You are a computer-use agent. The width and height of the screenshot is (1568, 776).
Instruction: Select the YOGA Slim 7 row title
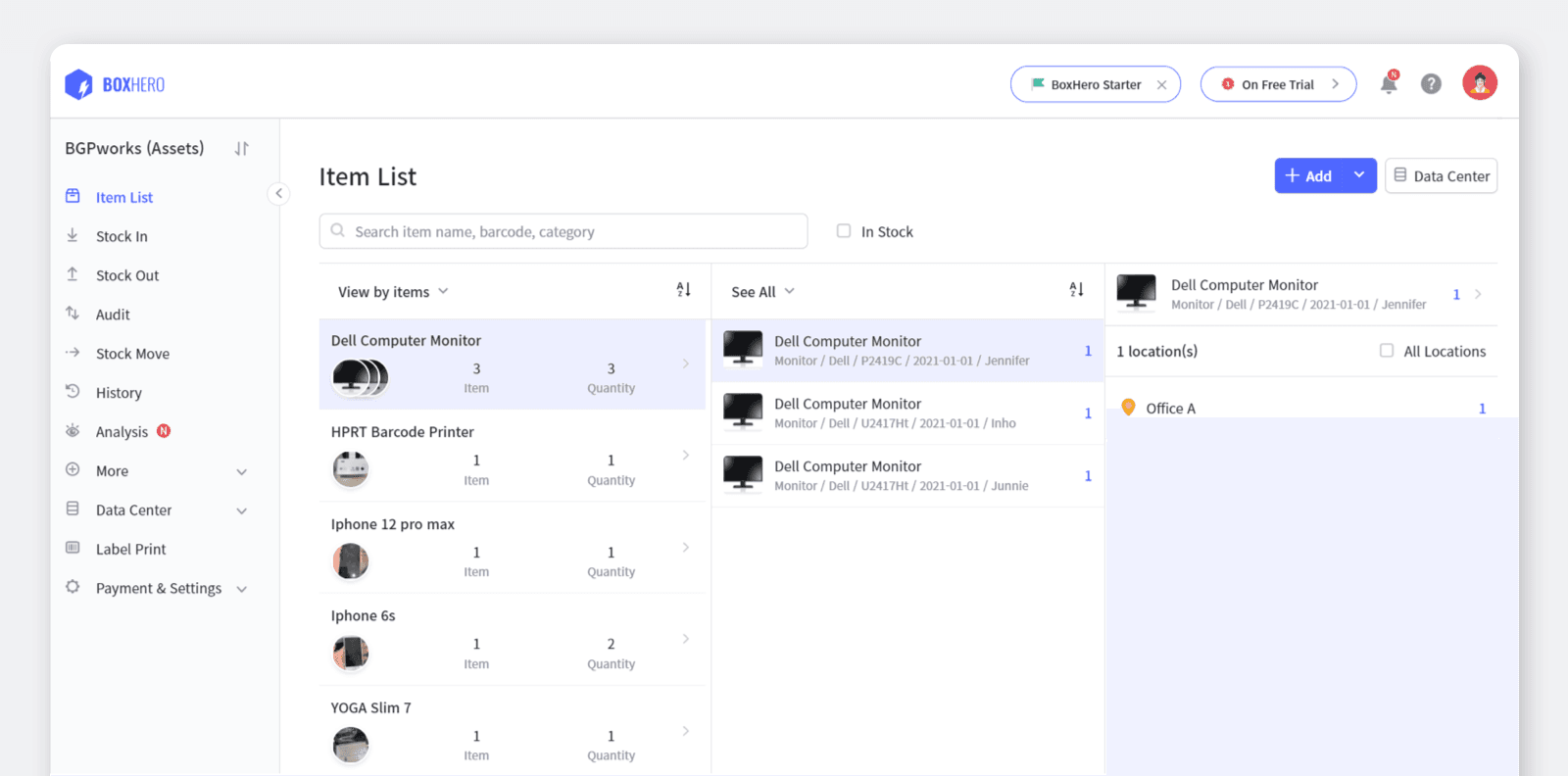370,707
